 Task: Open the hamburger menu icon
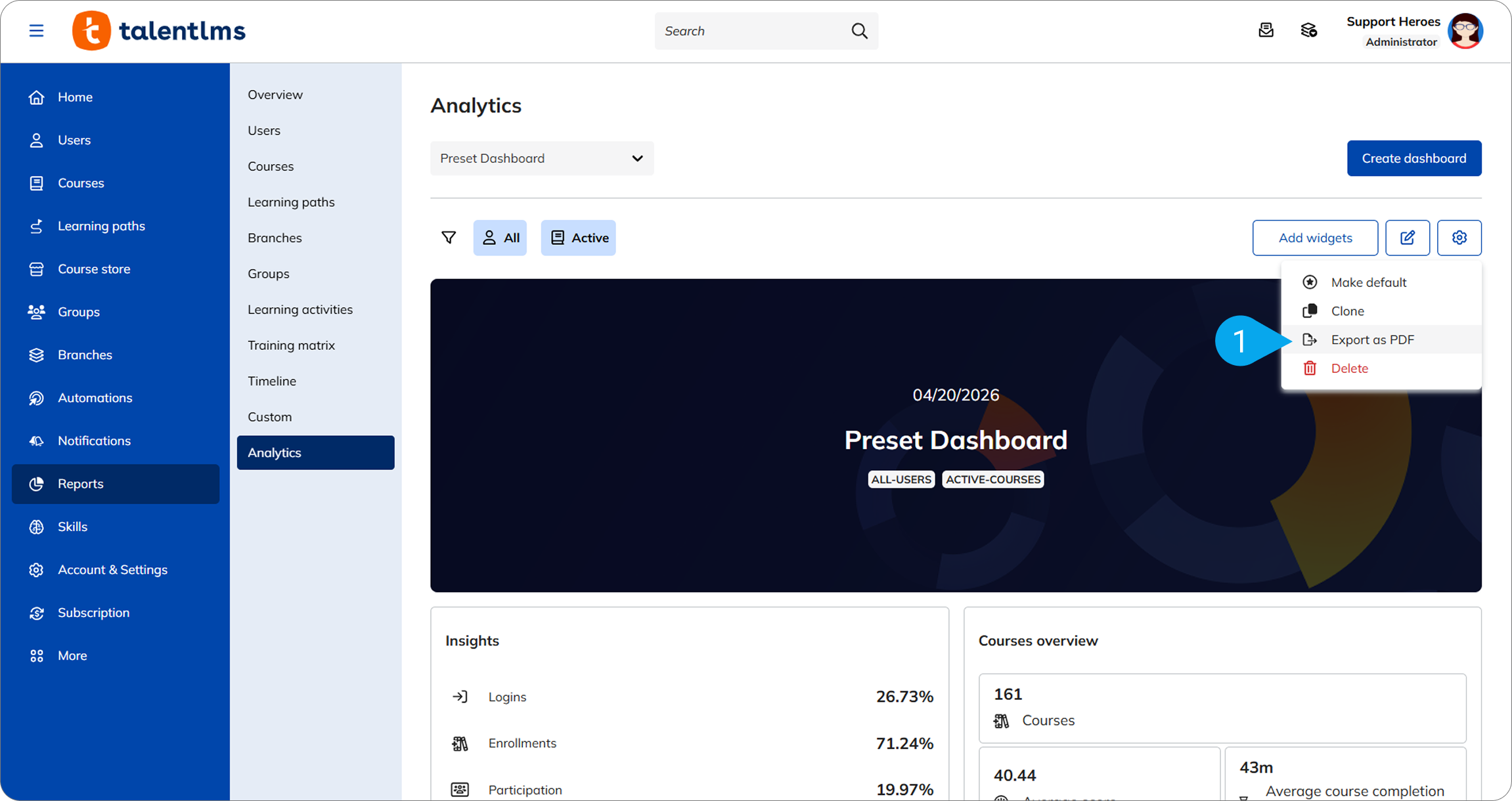[x=36, y=31]
